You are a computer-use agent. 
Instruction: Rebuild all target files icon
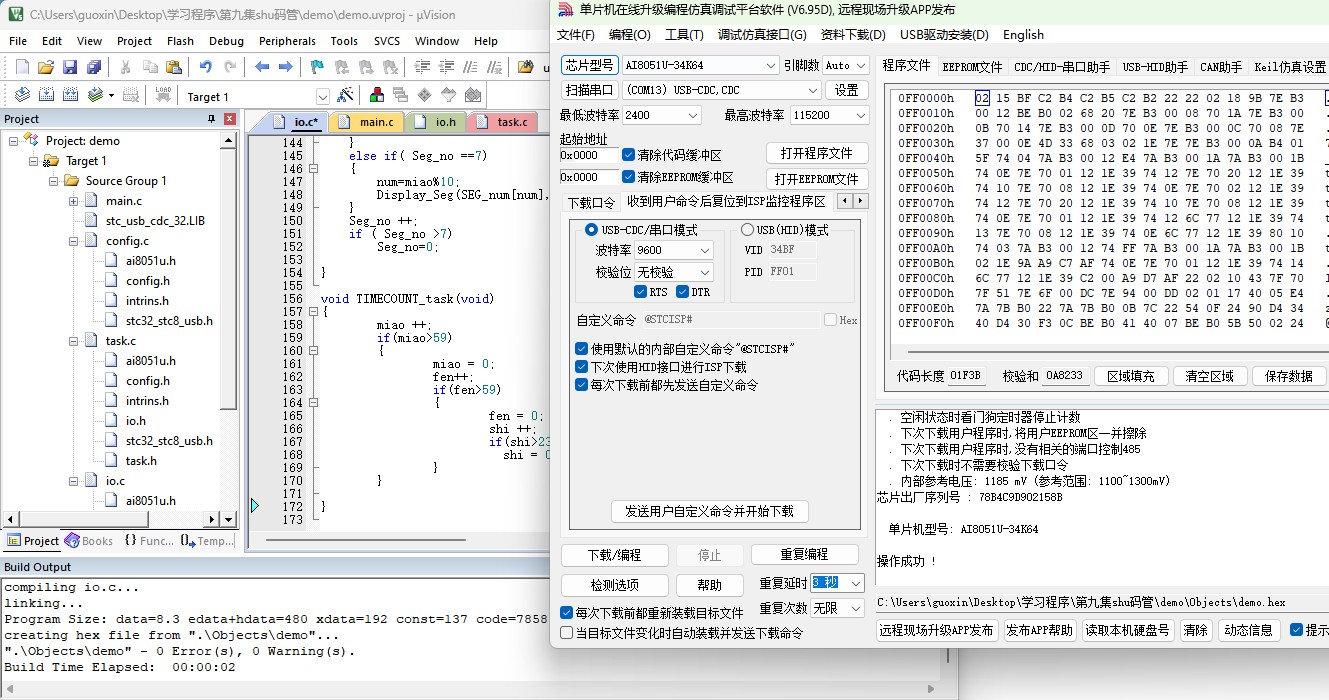click(70, 96)
